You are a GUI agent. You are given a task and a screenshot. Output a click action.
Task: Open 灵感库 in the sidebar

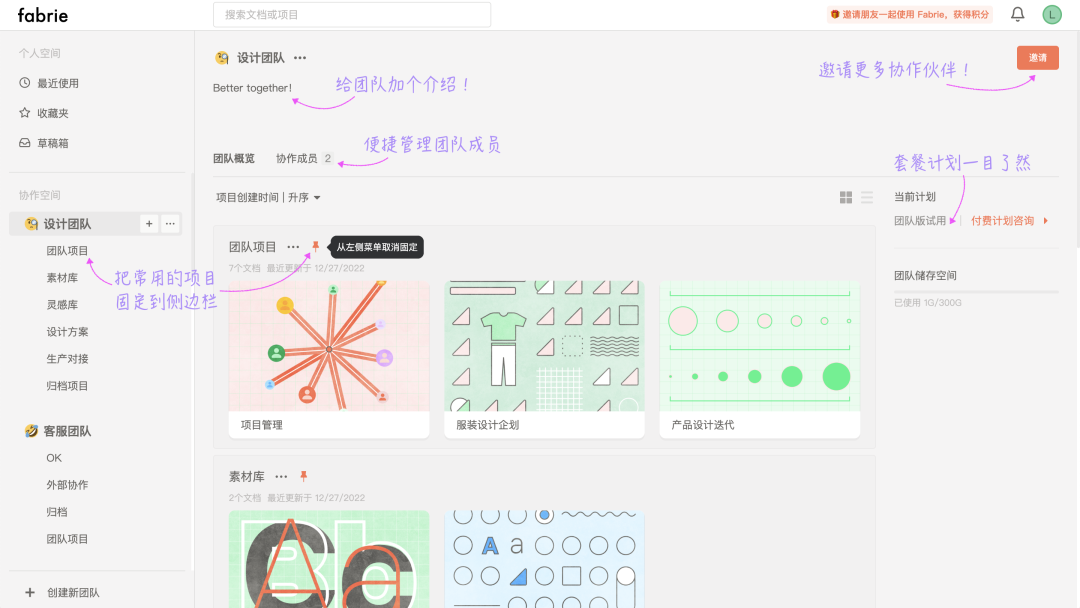[x=62, y=304]
